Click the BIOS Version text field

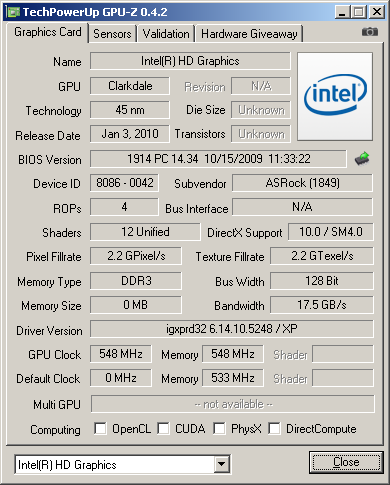[218, 159]
